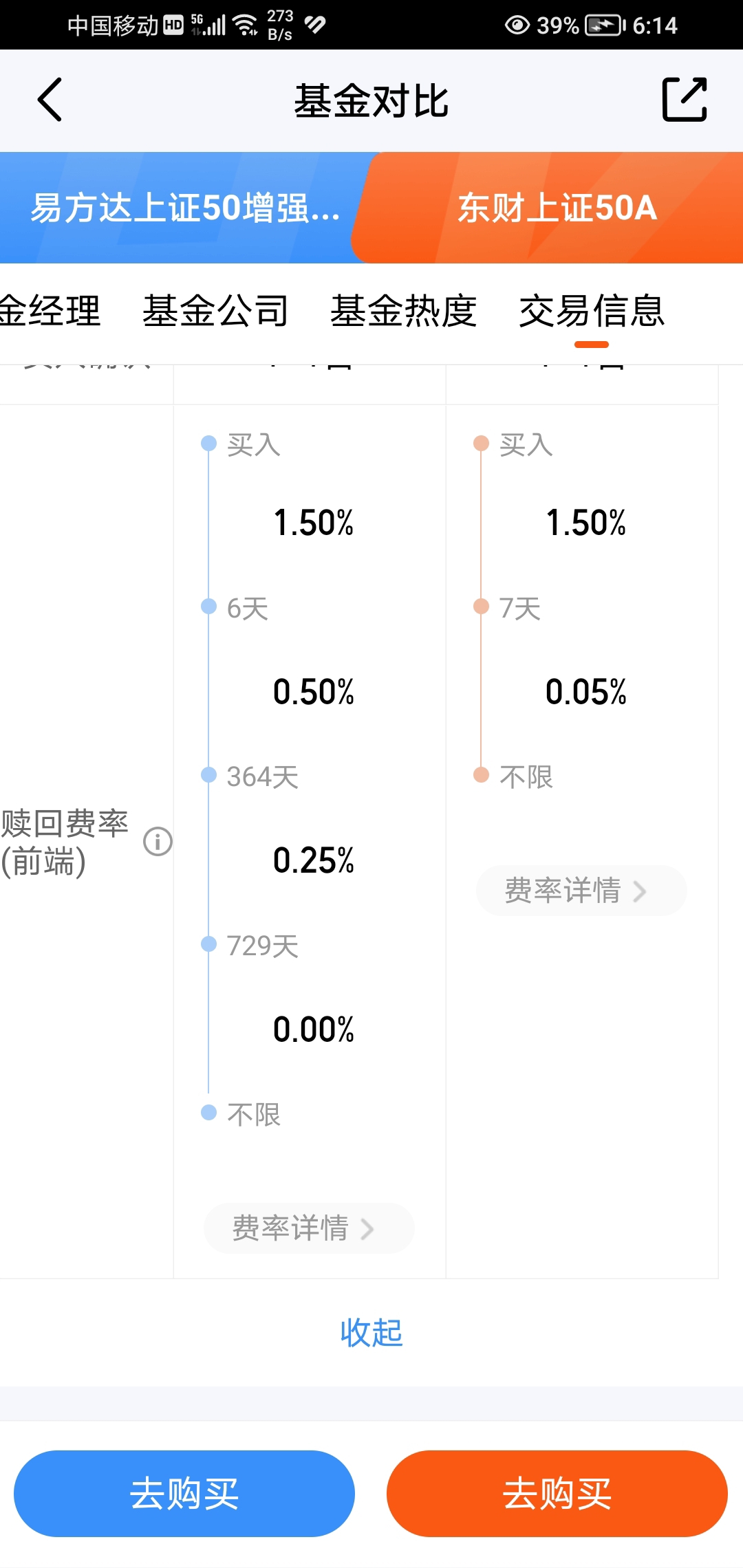
Task: Switch to 基金热度 tab
Action: (404, 311)
